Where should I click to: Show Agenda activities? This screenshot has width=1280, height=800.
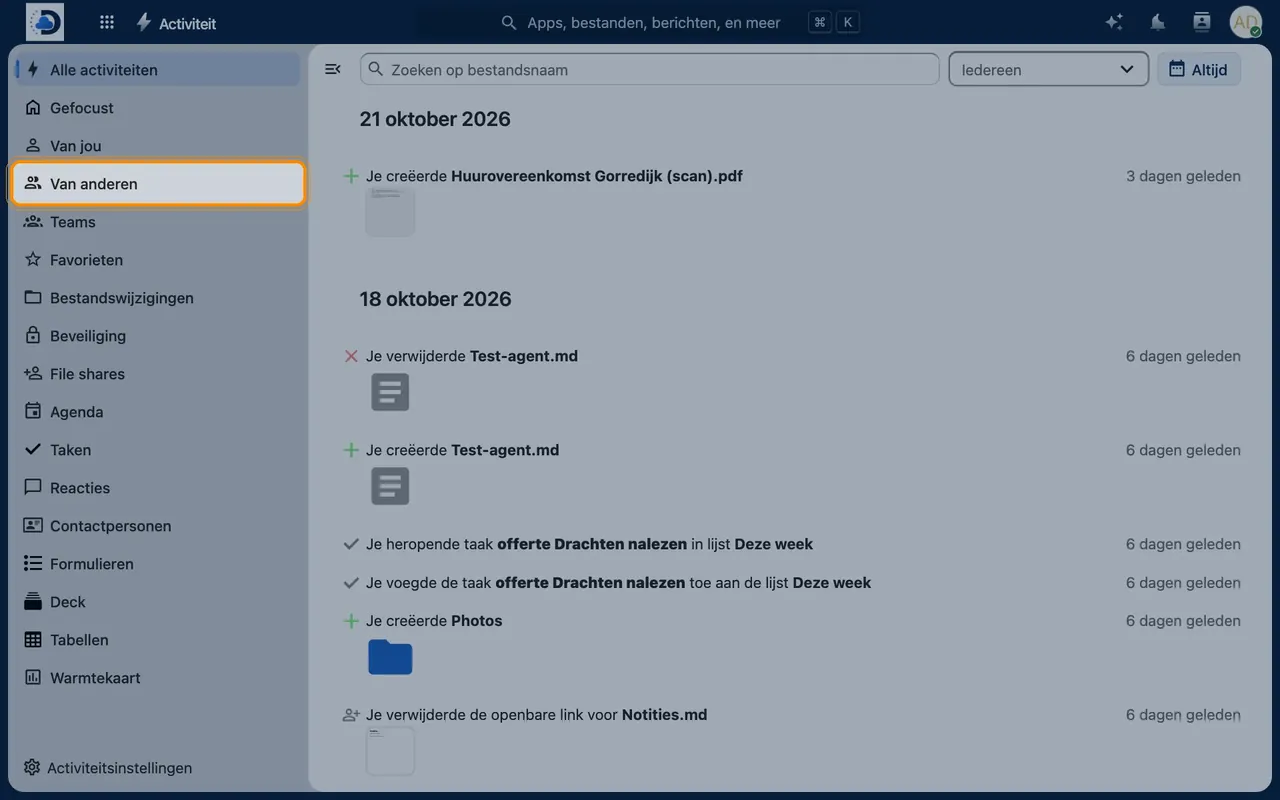(156, 412)
